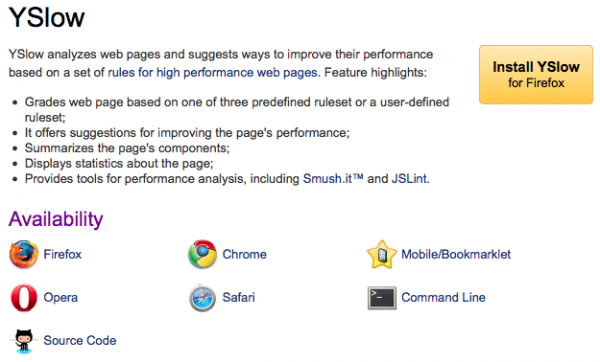Open the Mobile/Bookmarklet text link
Image resolution: width=600 pixels, height=362 pixels.
pyautogui.click(x=456, y=254)
